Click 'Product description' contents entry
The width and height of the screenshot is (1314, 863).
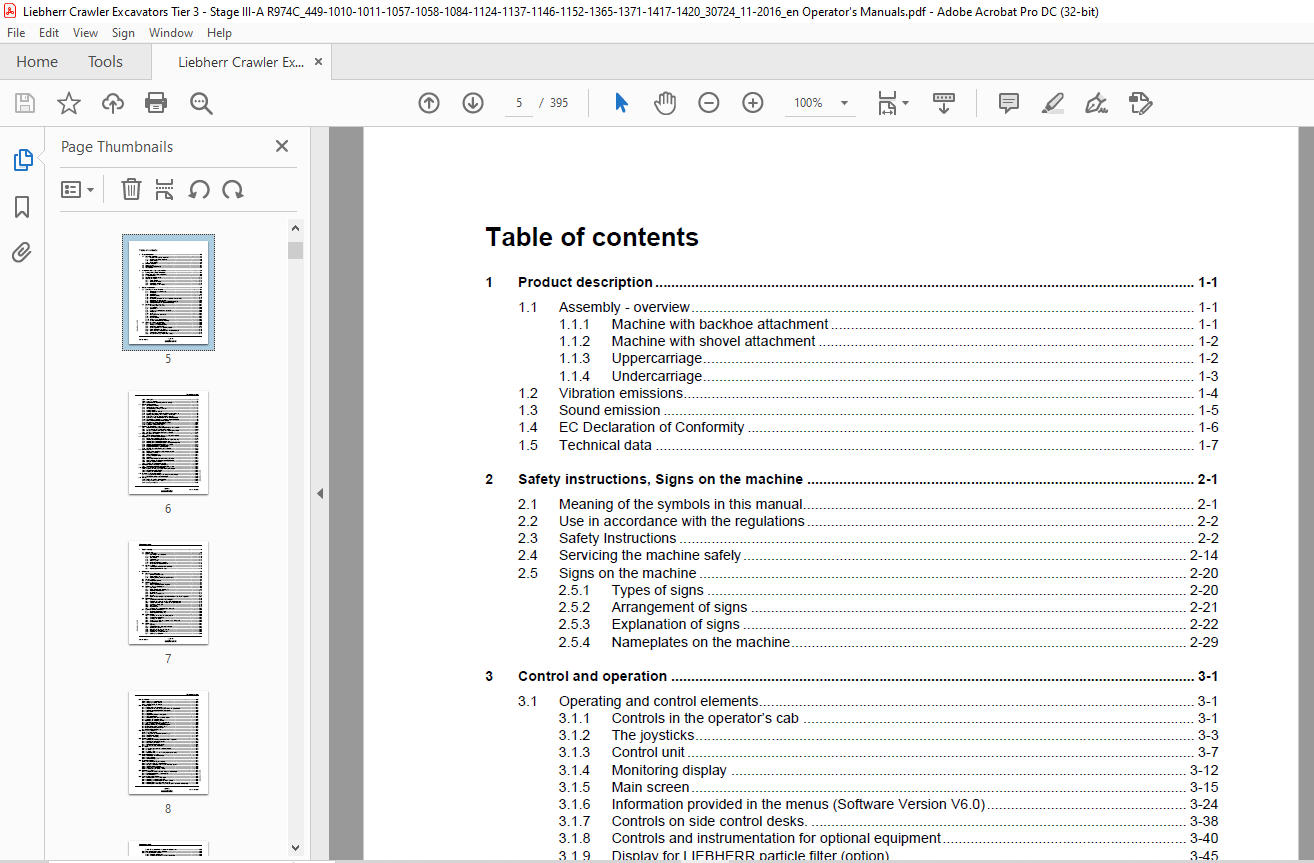click(585, 282)
